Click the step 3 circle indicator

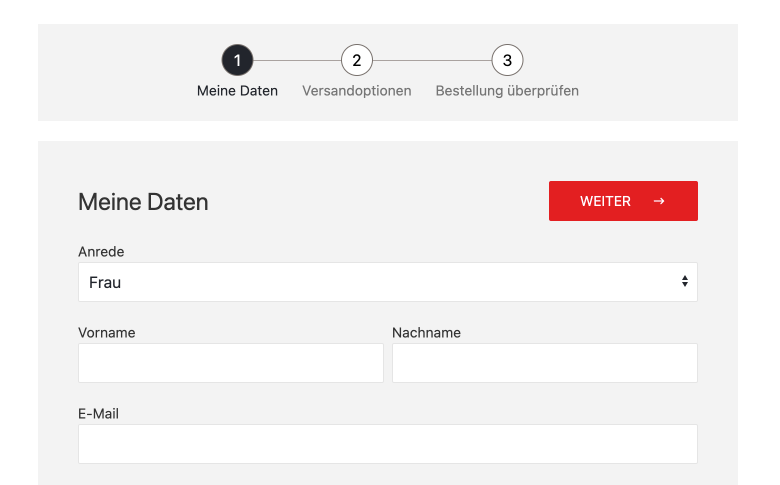coord(507,61)
